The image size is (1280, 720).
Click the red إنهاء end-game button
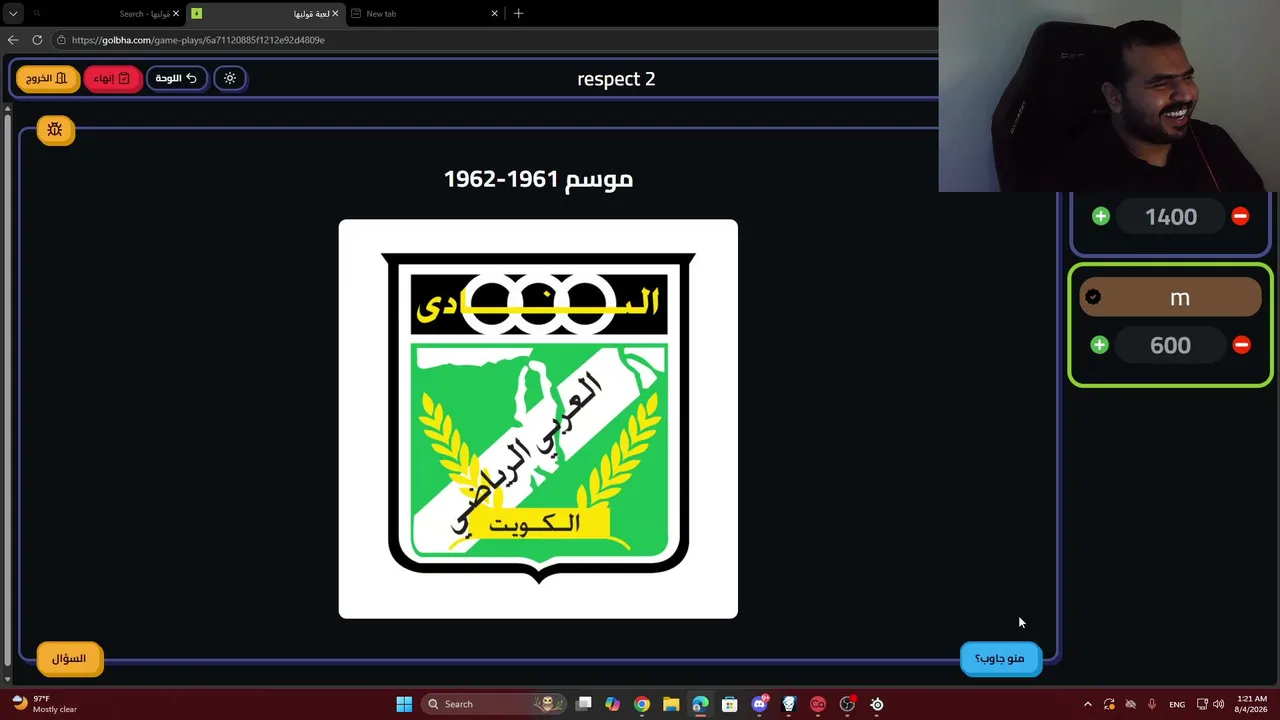point(112,78)
